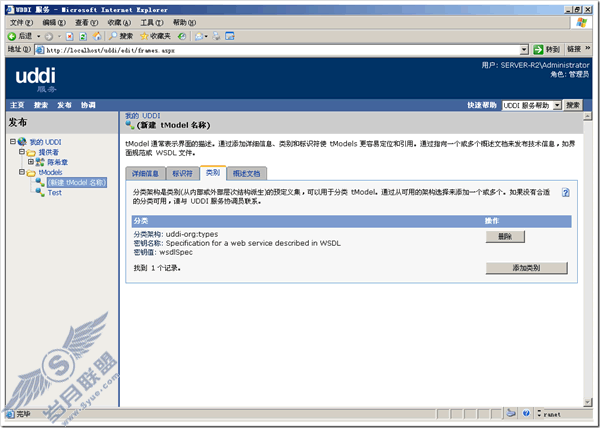Click the status bar help icon
Screen dimensions: 600x428
tap(526, 413)
